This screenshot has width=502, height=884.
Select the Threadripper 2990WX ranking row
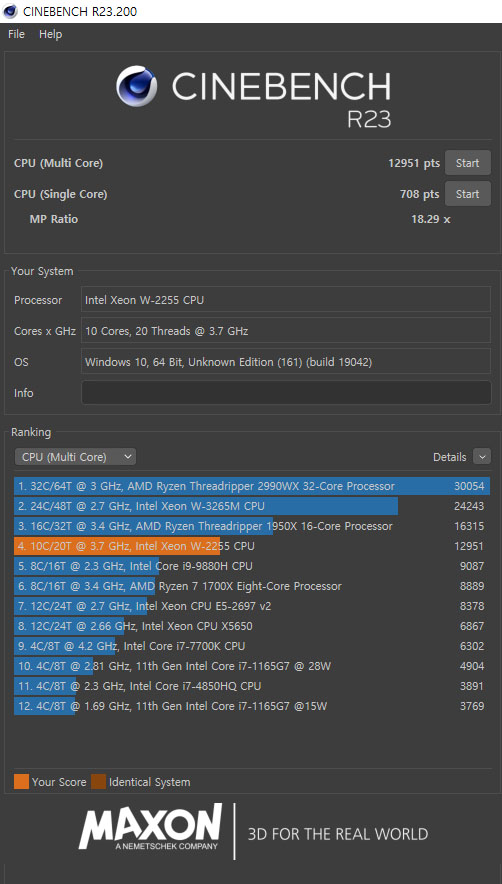click(252, 487)
